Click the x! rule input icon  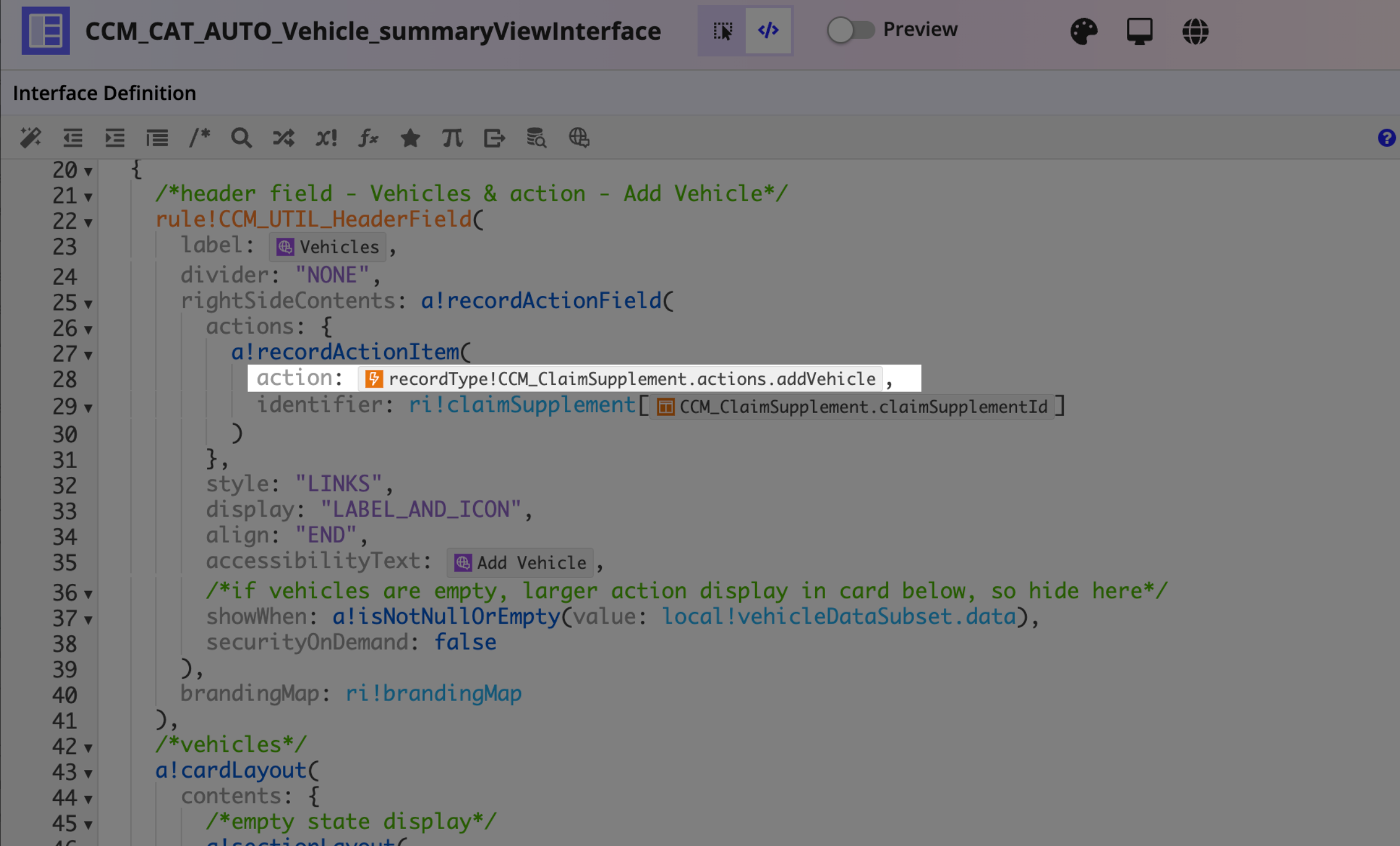click(326, 138)
